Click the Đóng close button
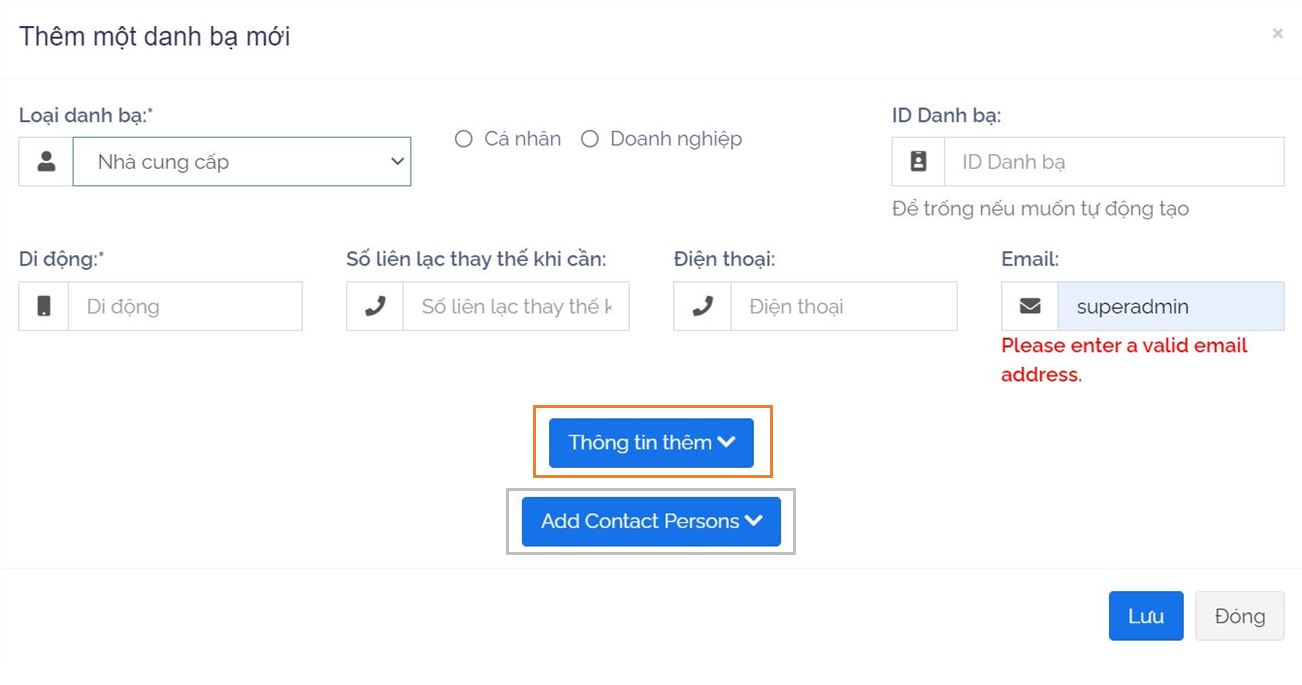The height and width of the screenshot is (685, 1302). (1239, 616)
